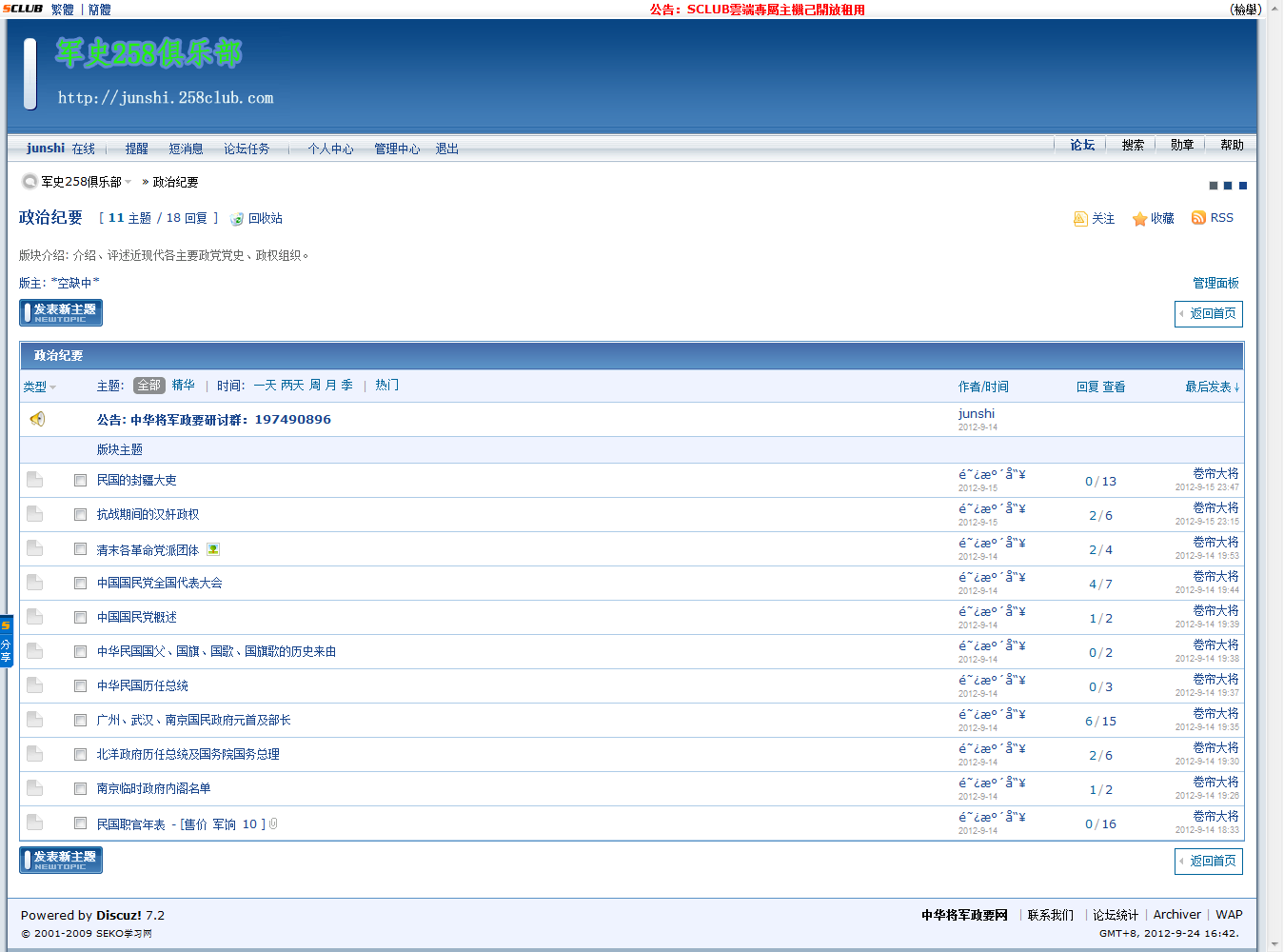Open the orange RSS feed icon
1284x952 pixels.
tap(1198, 218)
